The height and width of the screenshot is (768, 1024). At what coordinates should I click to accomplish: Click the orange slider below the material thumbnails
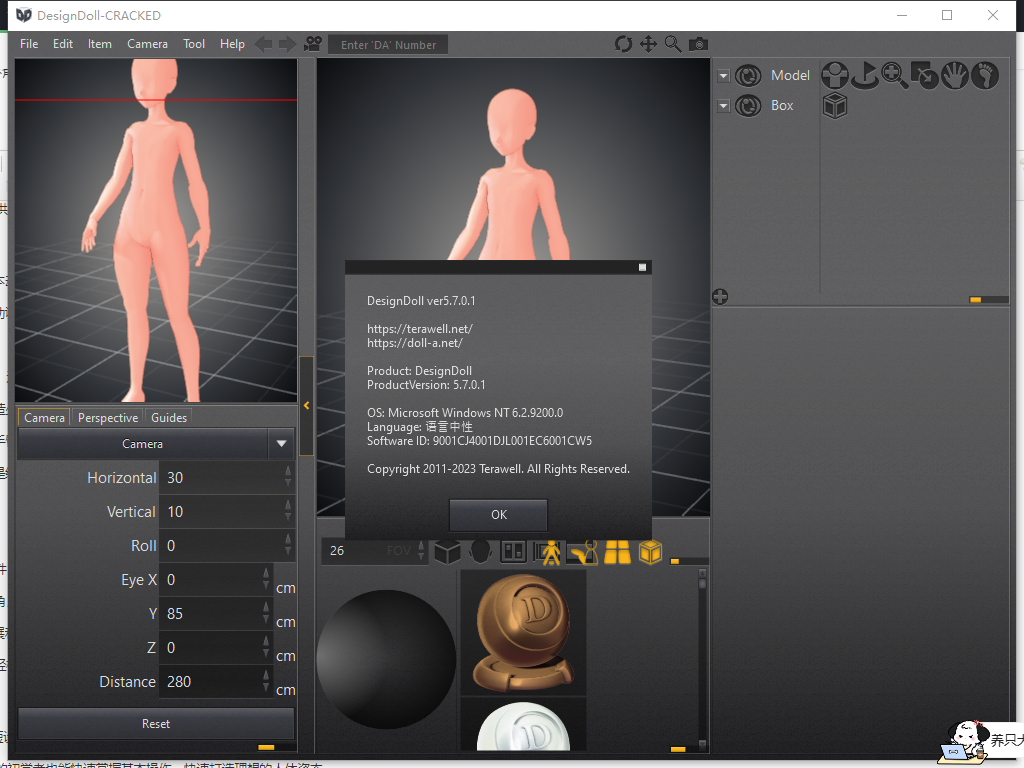click(678, 749)
